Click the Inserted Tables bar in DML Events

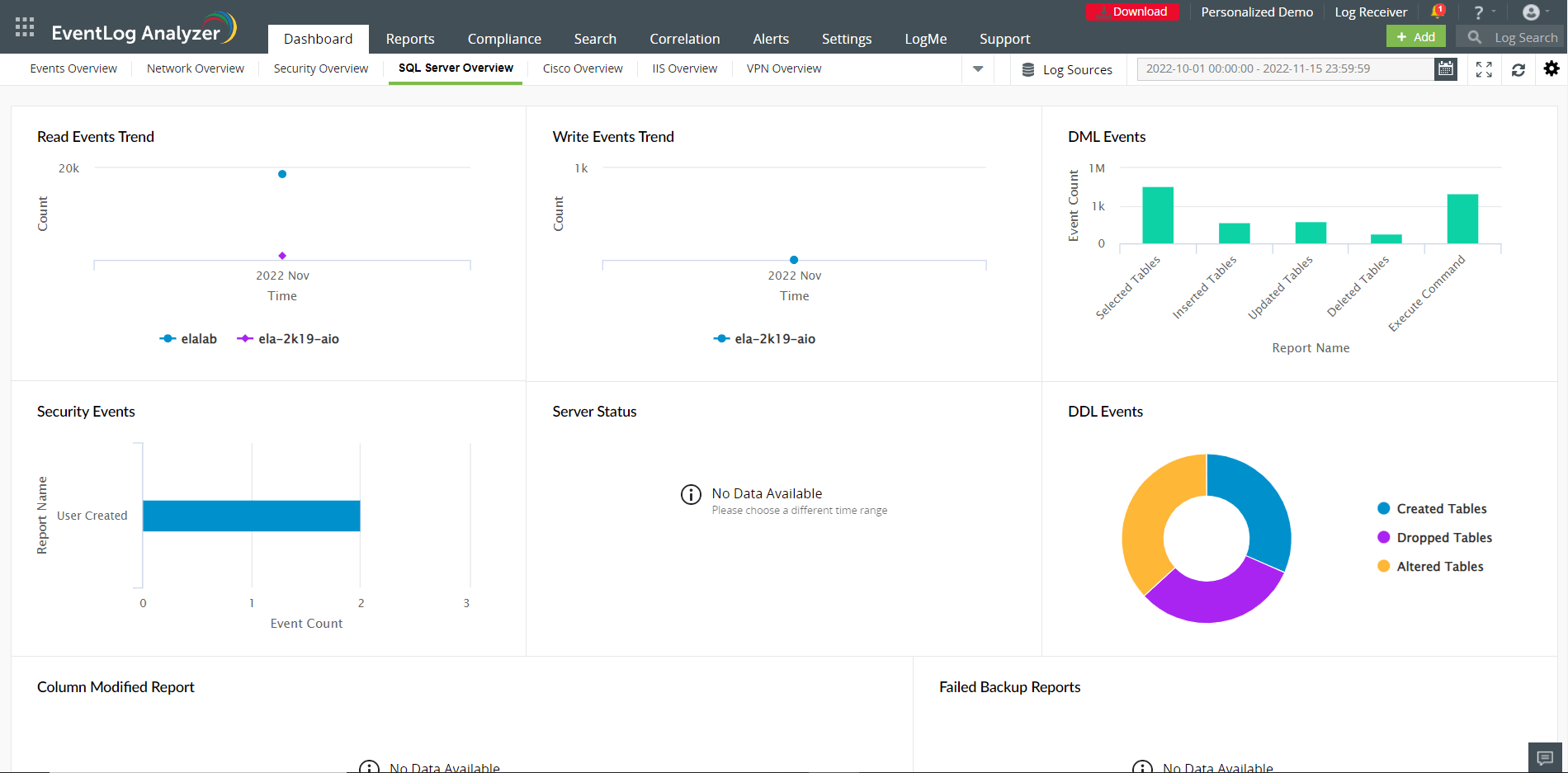pyautogui.click(x=1235, y=233)
